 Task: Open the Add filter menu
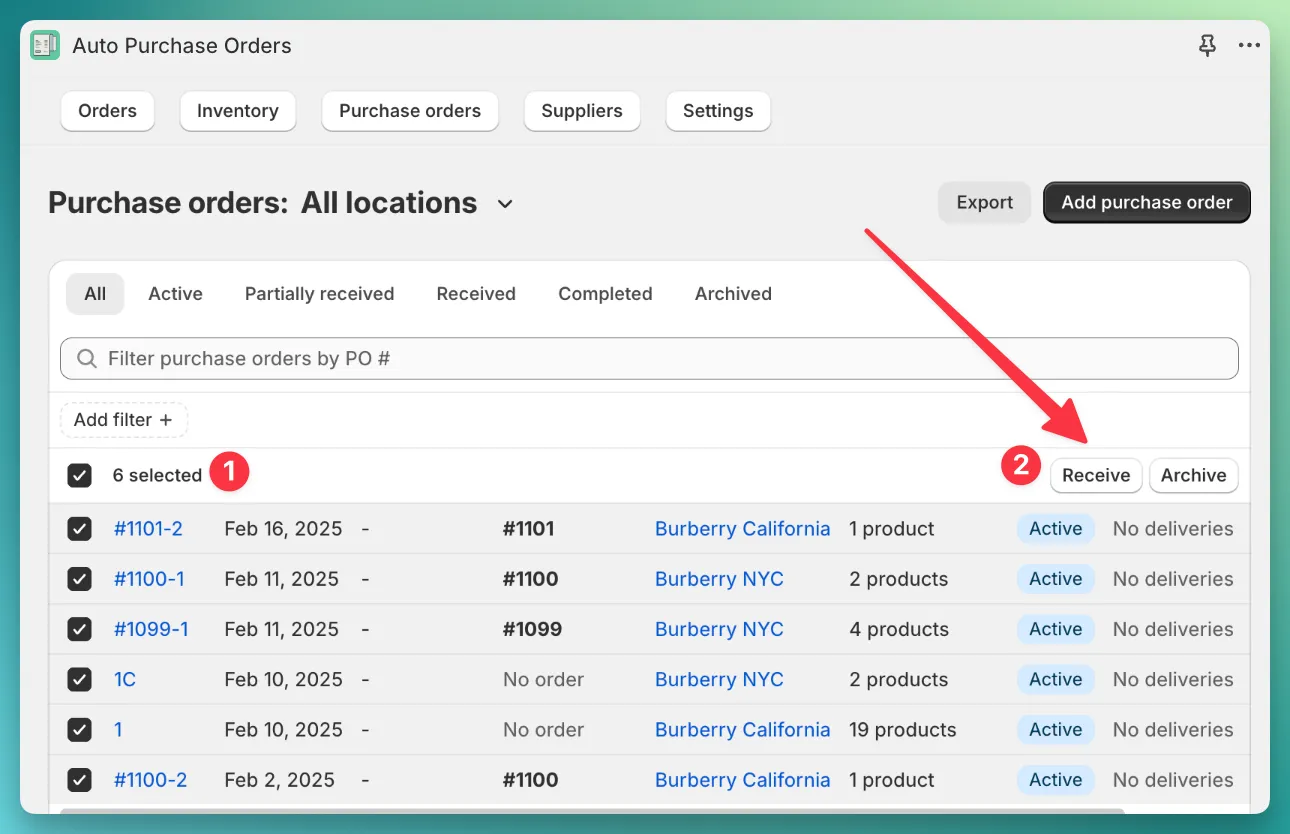[124, 420]
